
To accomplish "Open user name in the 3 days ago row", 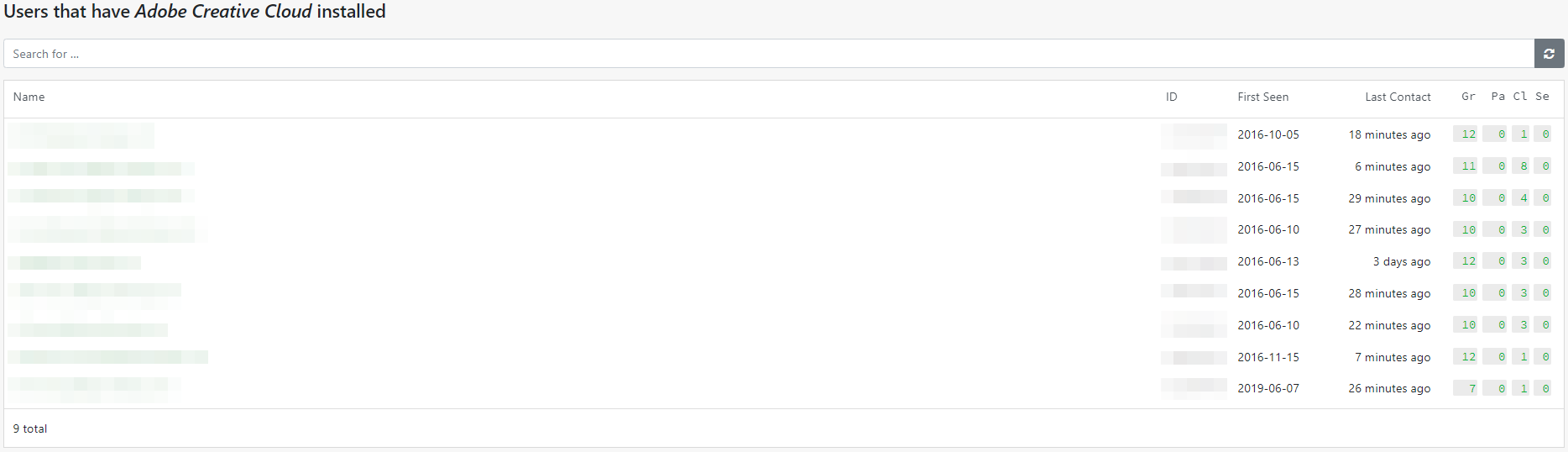I will click(x=75, y=262).
